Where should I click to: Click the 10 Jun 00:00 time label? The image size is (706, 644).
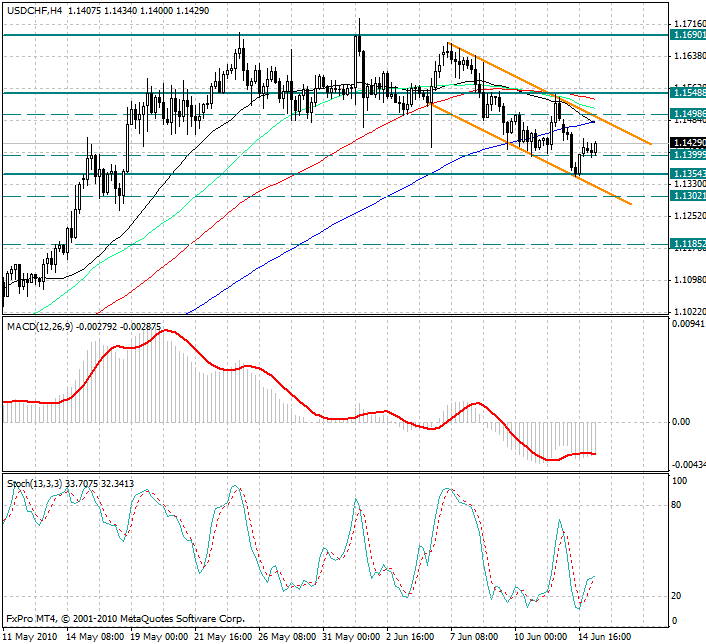pos(541,637)
